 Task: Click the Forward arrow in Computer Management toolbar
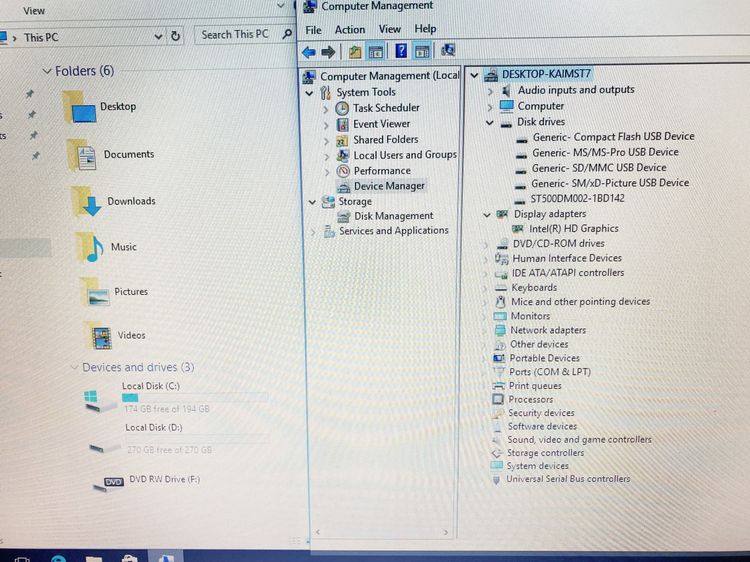tap(328, 52)
